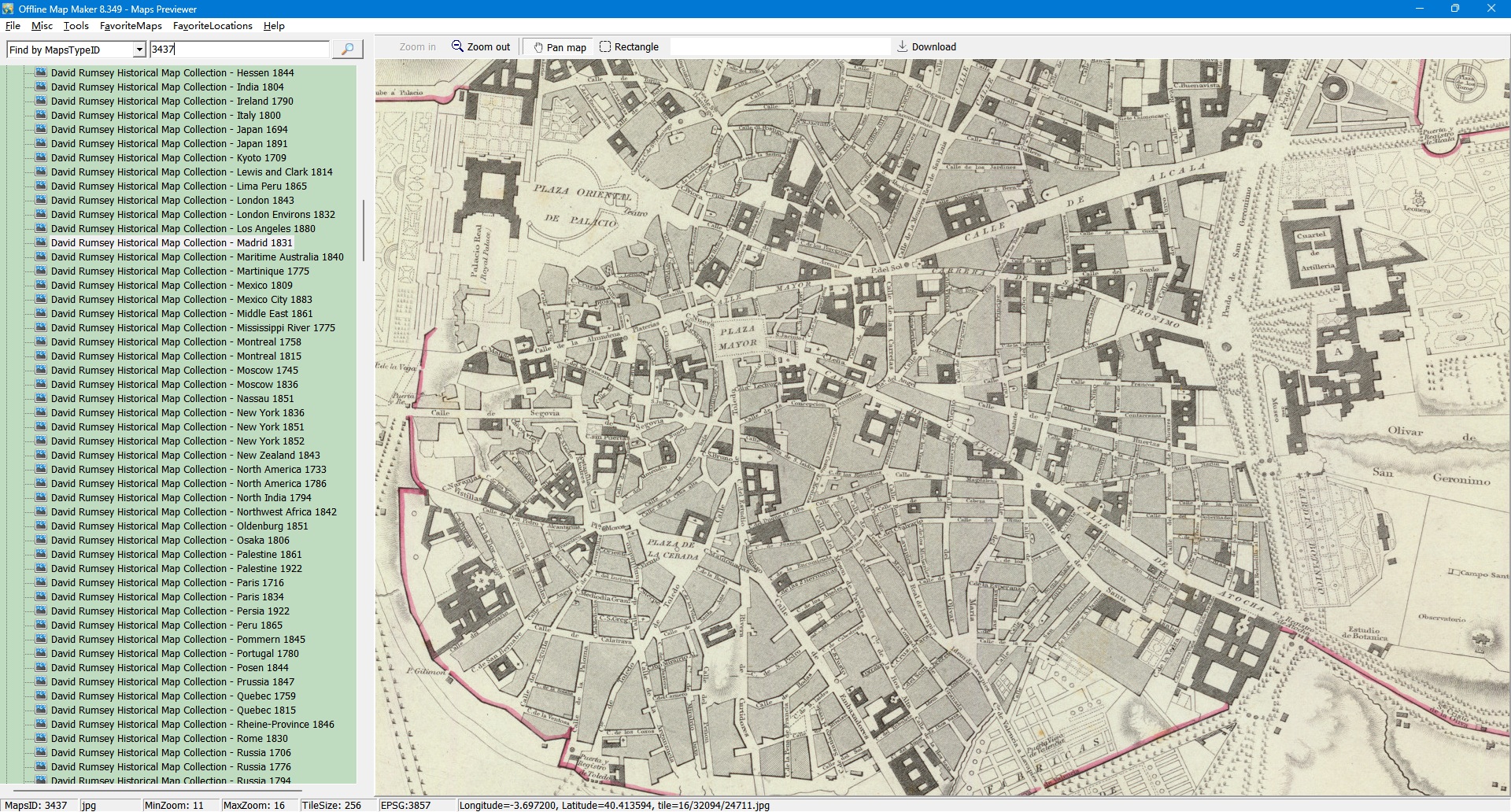Select Lewis and Clark 1814 entry

point(192,172)
